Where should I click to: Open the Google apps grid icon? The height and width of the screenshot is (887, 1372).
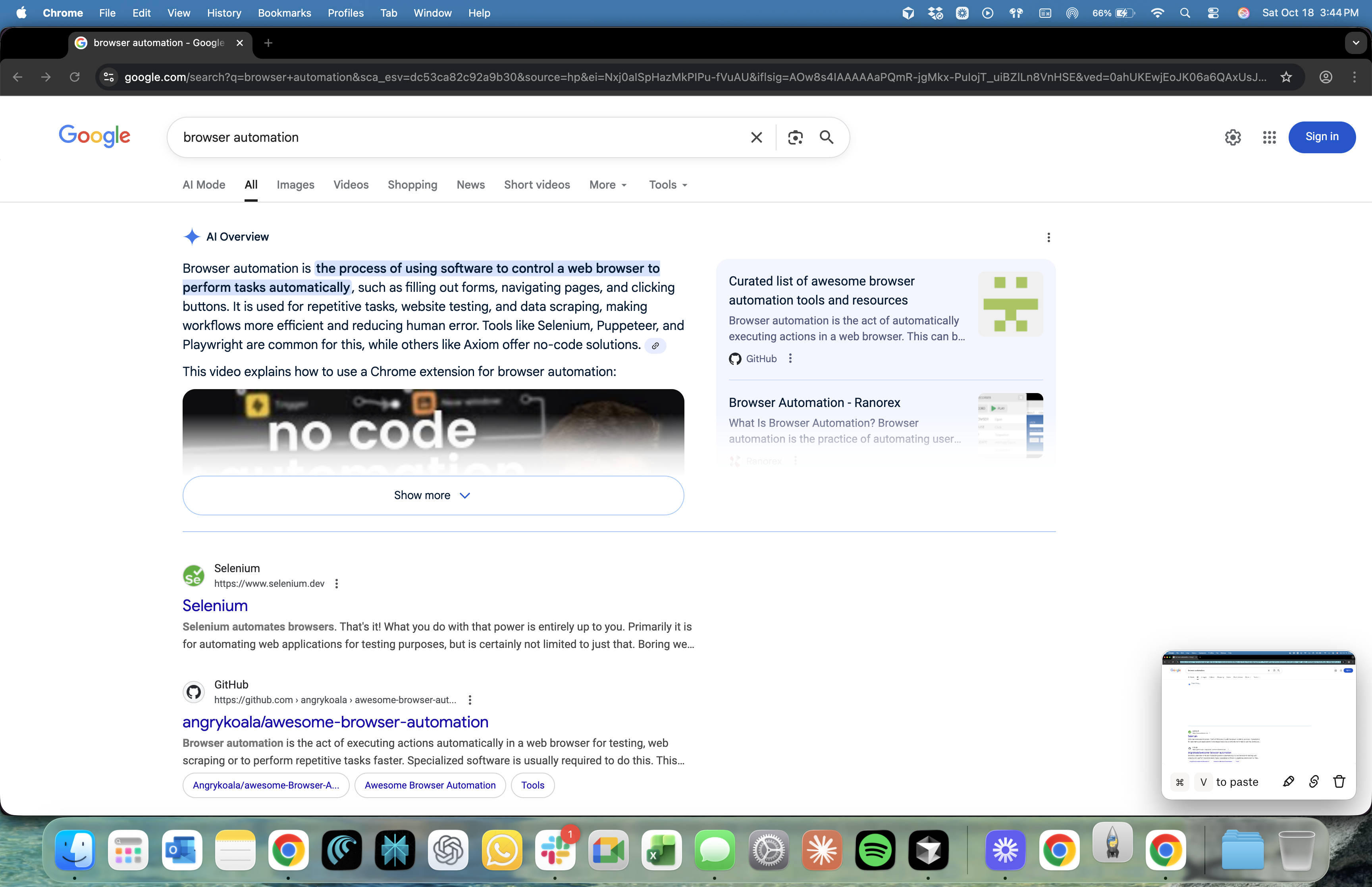(x=1269, y=137)
